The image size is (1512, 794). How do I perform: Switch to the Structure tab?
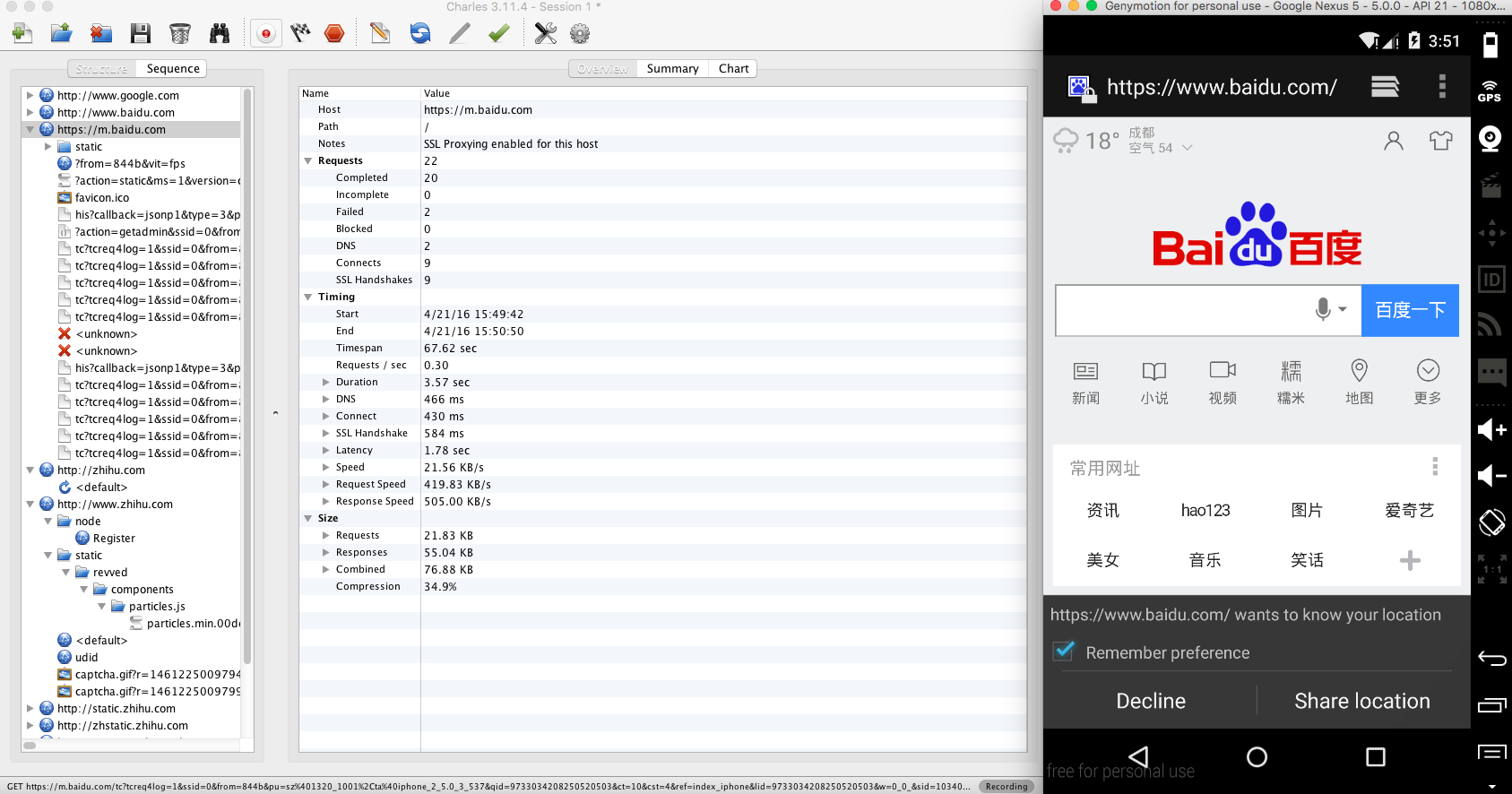[x=101, y=69]
